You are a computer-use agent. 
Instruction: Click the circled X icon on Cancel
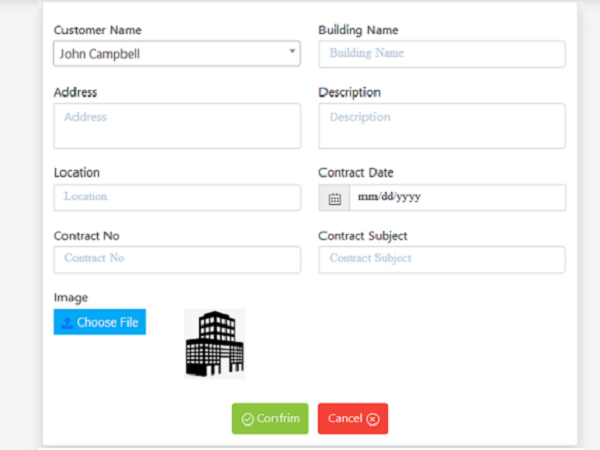pos(373,419)
